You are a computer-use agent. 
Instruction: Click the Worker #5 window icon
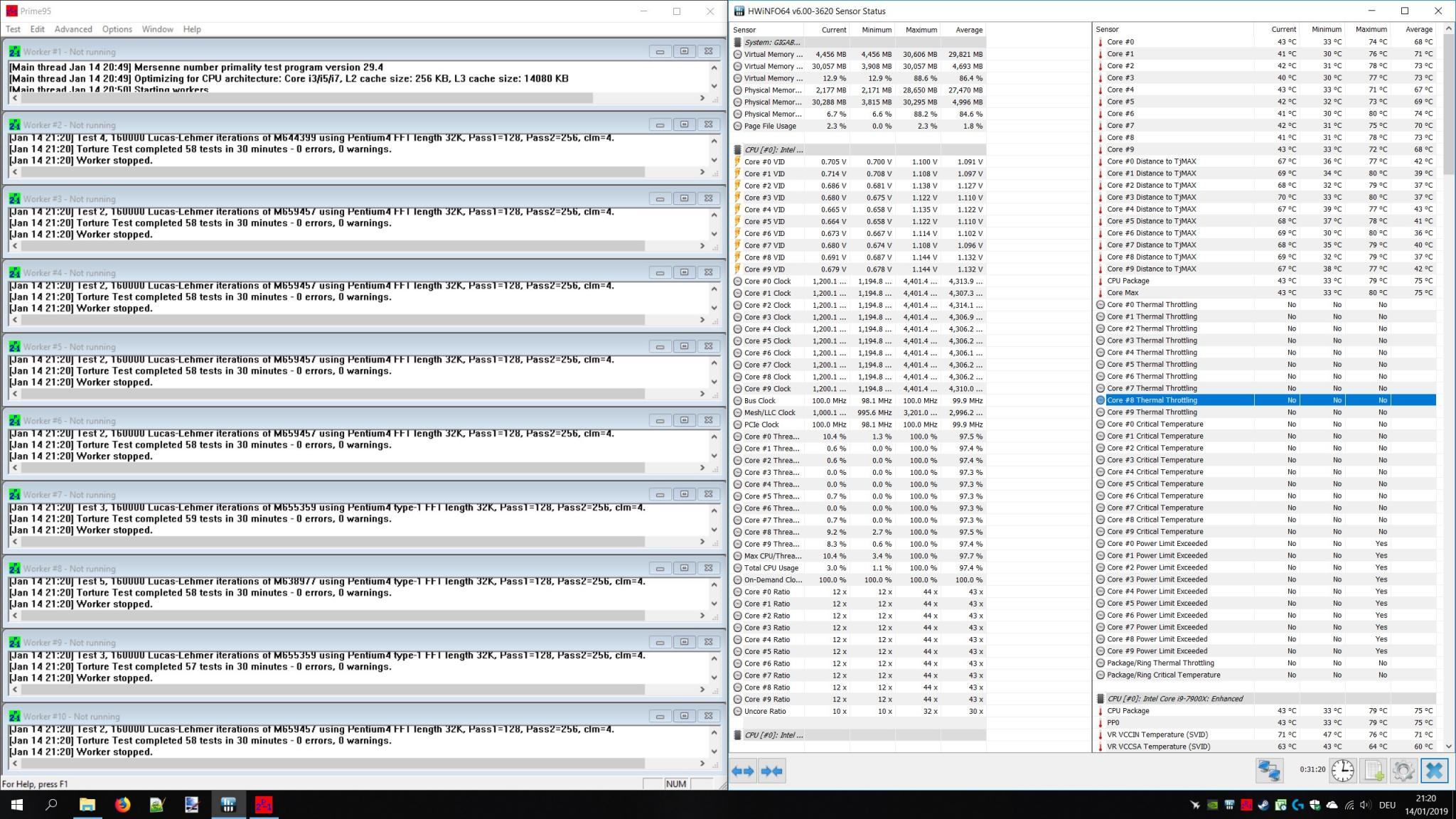coord(14,347)
